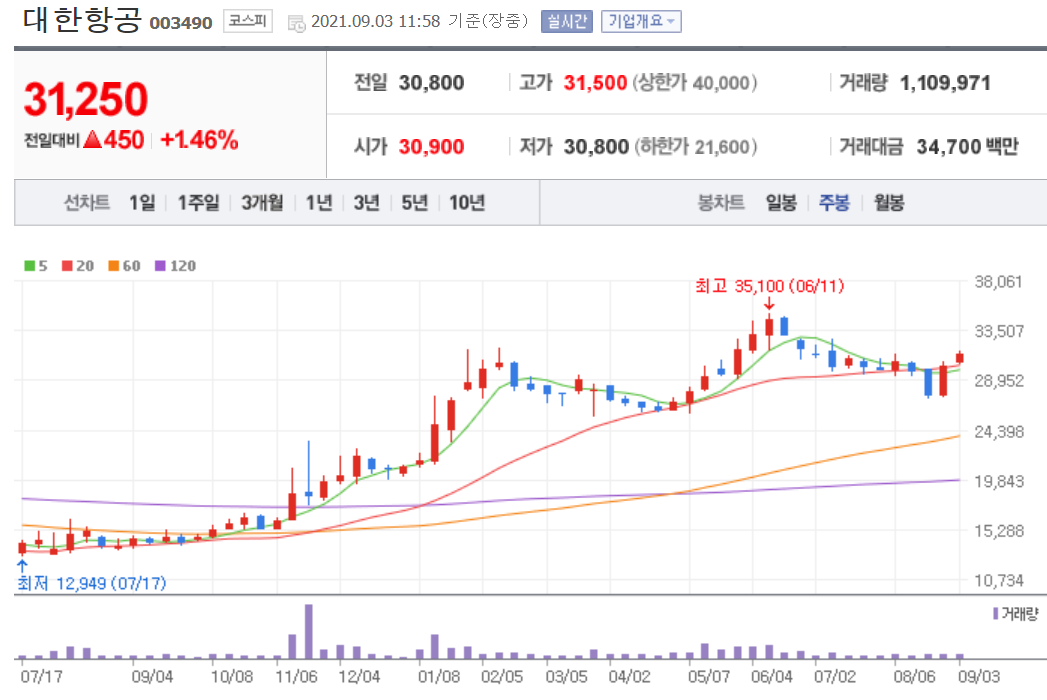
Task: Click the 01/08 date axis label
Action: coord(439,677)
